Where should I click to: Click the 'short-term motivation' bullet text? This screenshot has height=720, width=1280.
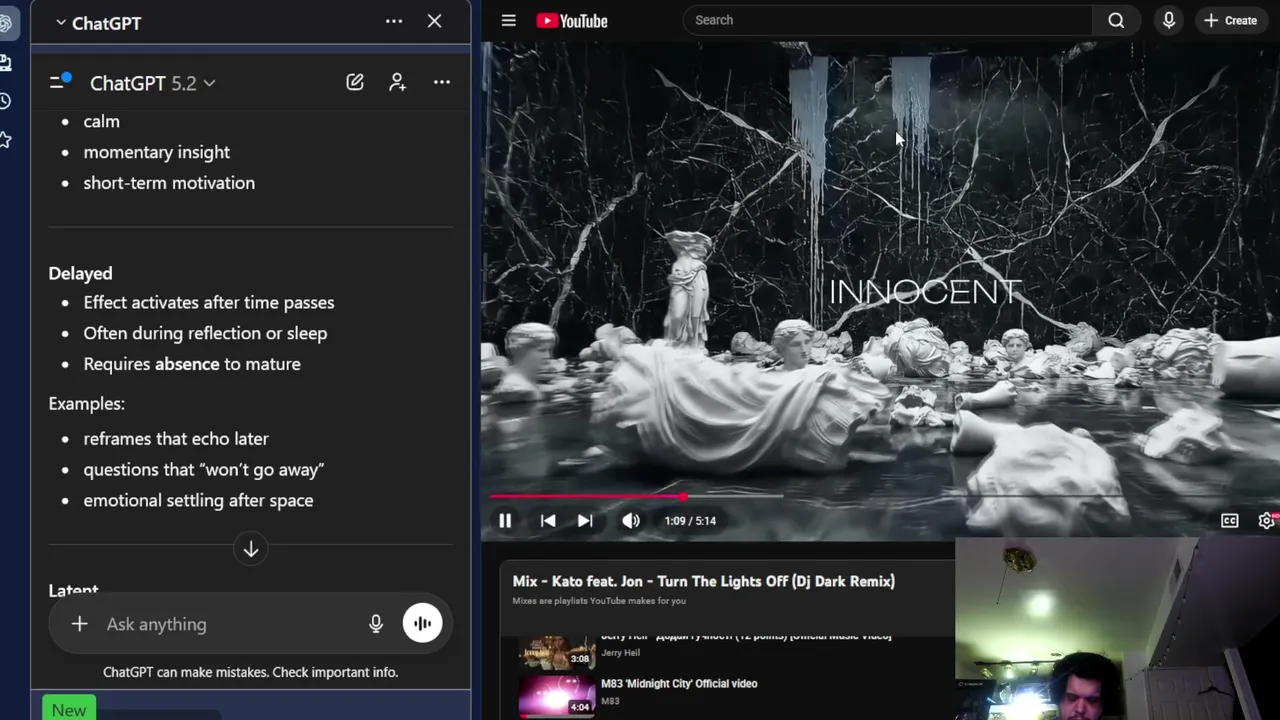tap(169, 183)
